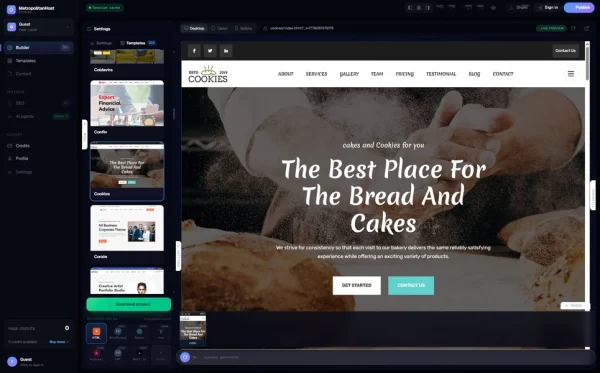The width and height of the screenshot is (600, 373).
Task: Select the Consle template thumbnail
Action: [127, 228]
